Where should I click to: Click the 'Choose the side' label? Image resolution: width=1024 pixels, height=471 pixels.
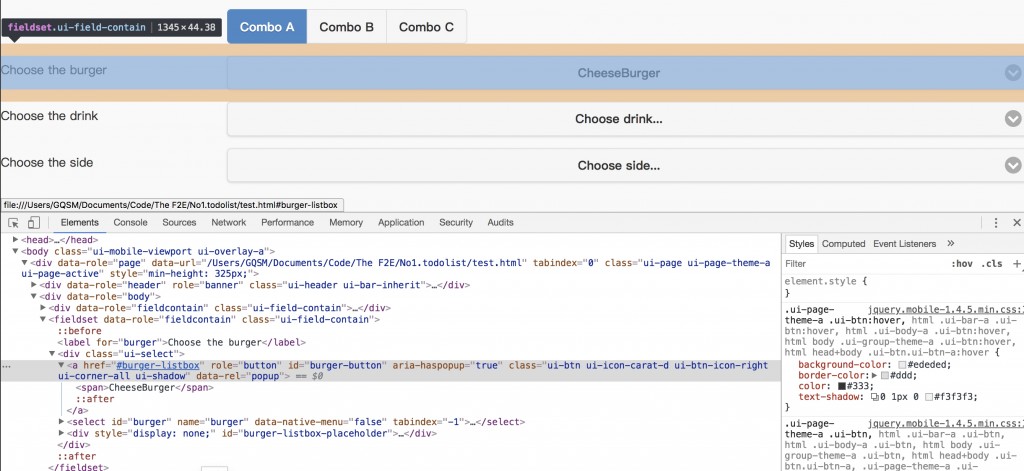click(47, 163)
